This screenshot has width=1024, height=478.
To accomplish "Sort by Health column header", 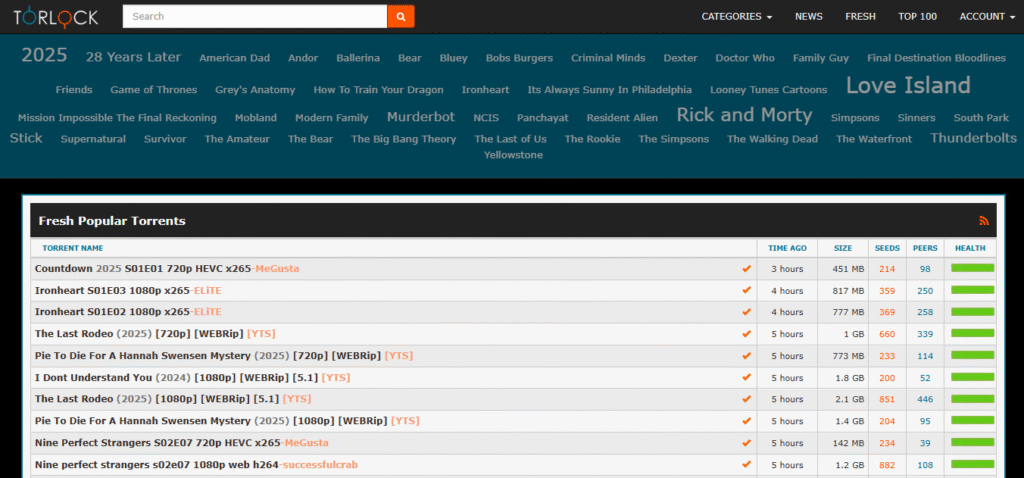I will pyautogui.click(x=970, y=248).
